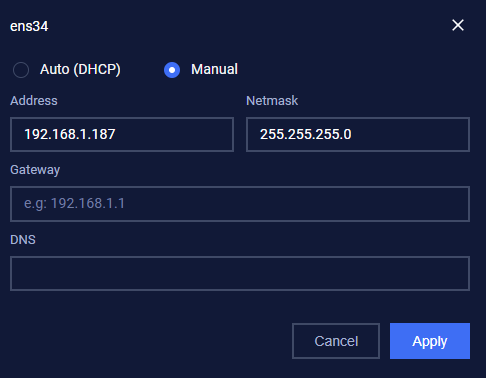Click the DNS label

pyautogui.click(x=23, y=240)
